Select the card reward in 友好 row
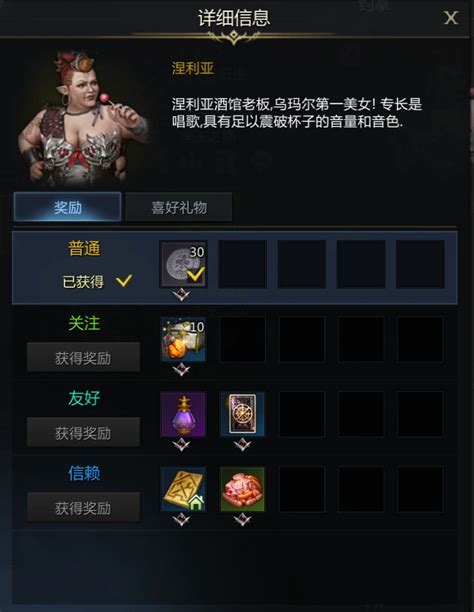474x612 pixels. [x=242, y=414]
